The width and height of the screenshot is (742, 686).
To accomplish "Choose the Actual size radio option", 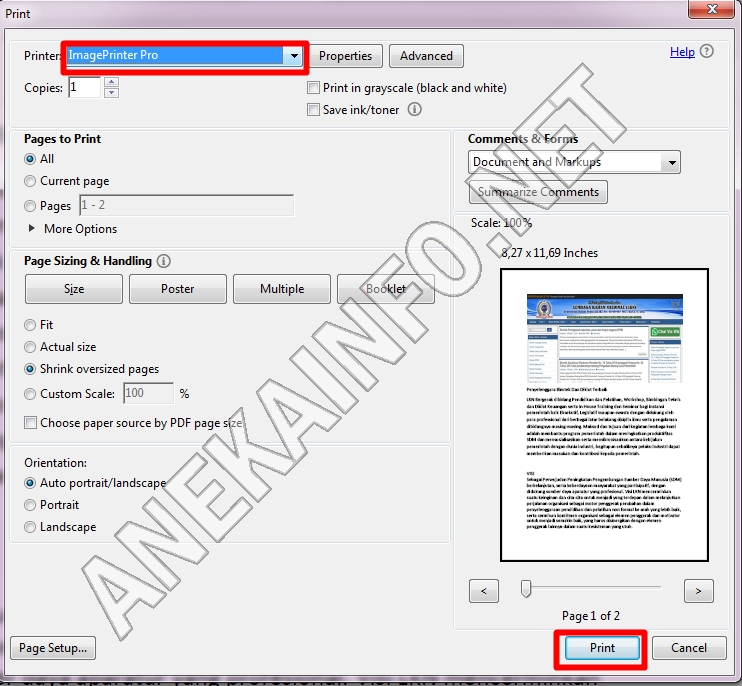I will click(30, 347).
